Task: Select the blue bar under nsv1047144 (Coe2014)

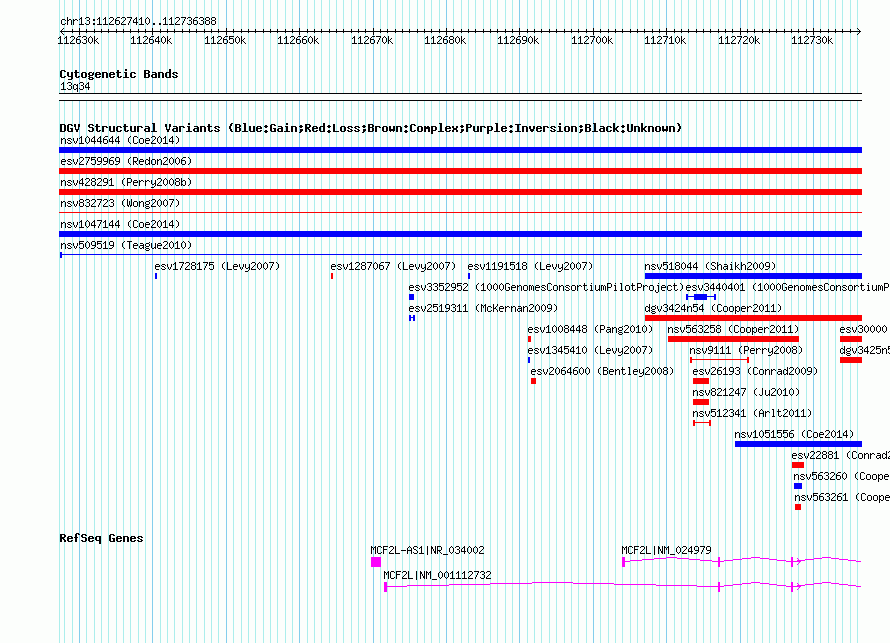Action: [x=460, y=234]
